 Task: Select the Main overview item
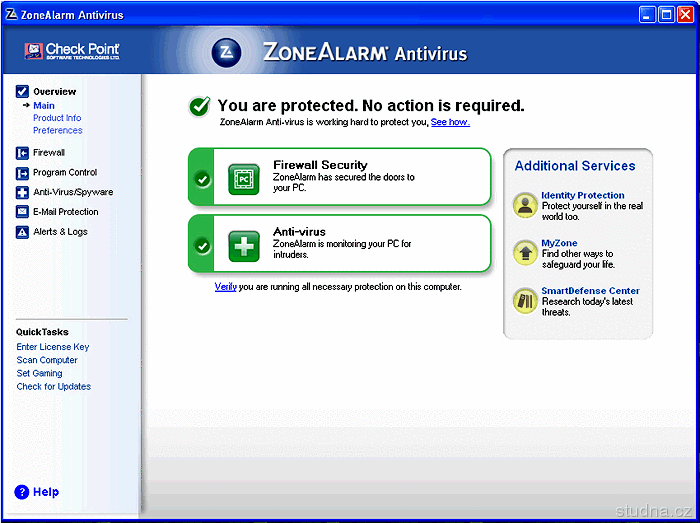[x=44, y=105]
